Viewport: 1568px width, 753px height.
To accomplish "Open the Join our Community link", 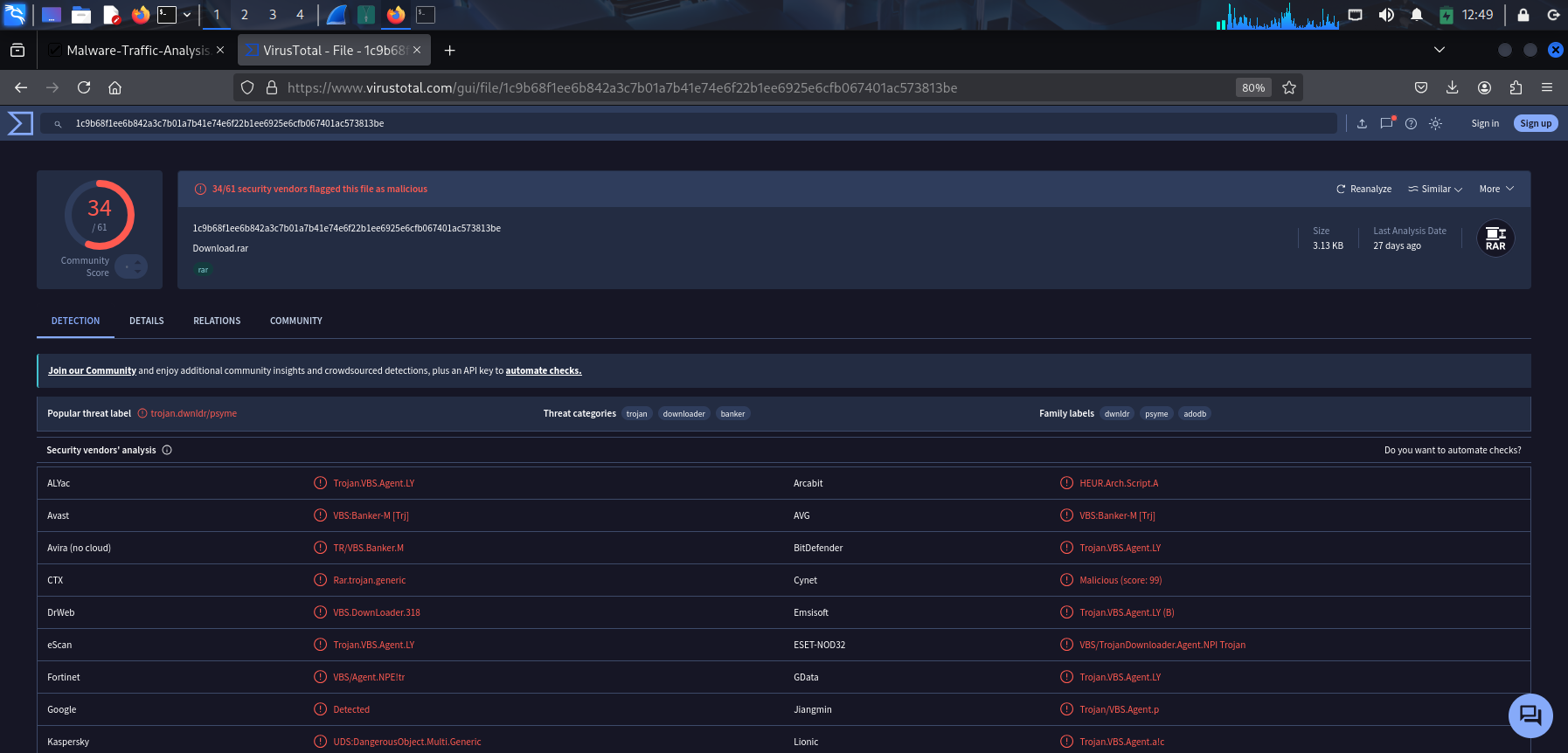I will [92, 370].
